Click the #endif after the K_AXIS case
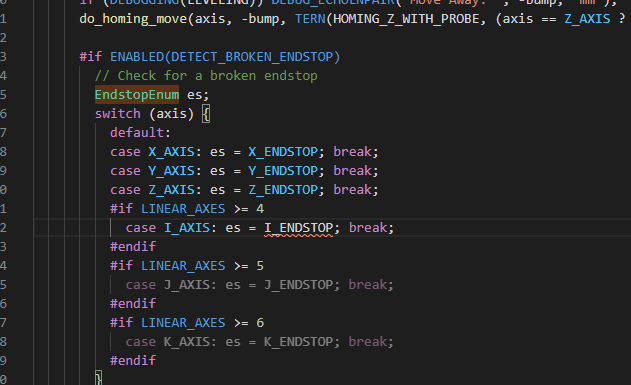This screenshot has height=385, width=631. (x=133, y=360)
